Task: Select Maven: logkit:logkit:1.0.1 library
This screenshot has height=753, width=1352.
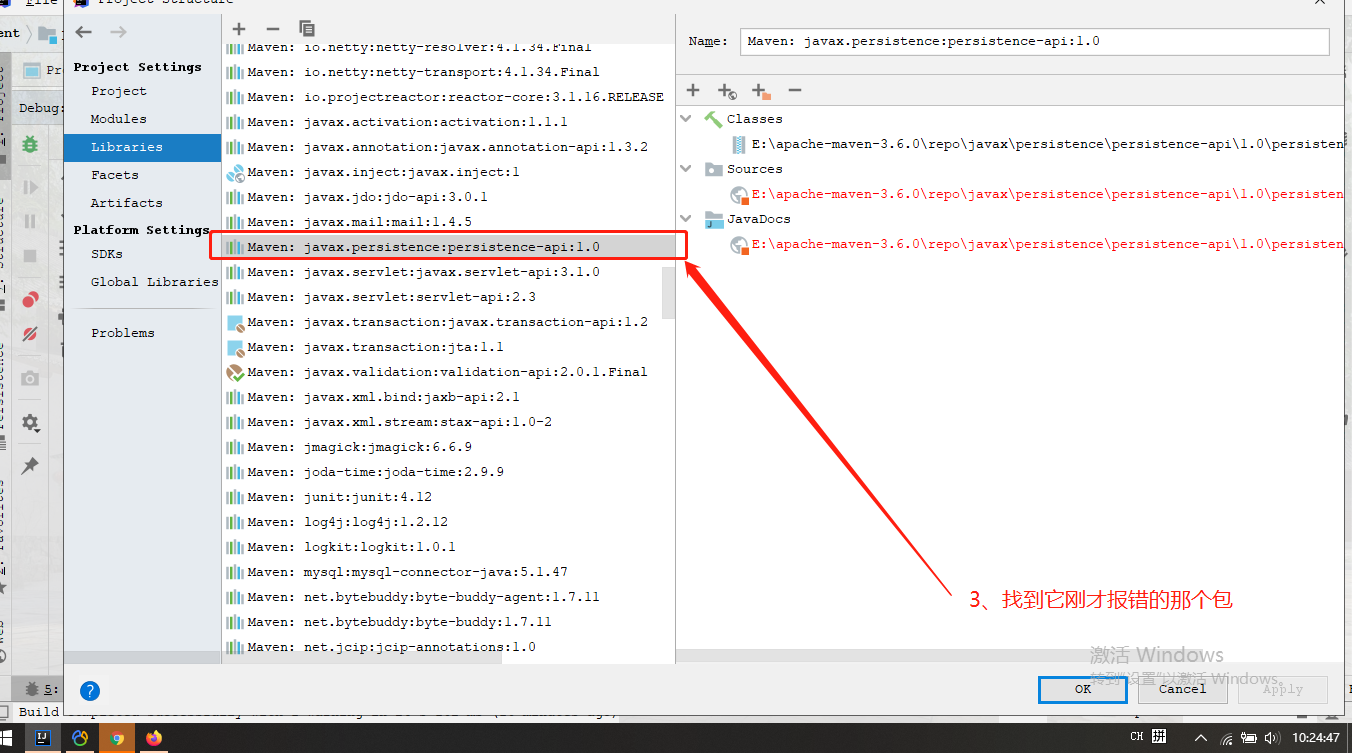Action: [449, 547]
